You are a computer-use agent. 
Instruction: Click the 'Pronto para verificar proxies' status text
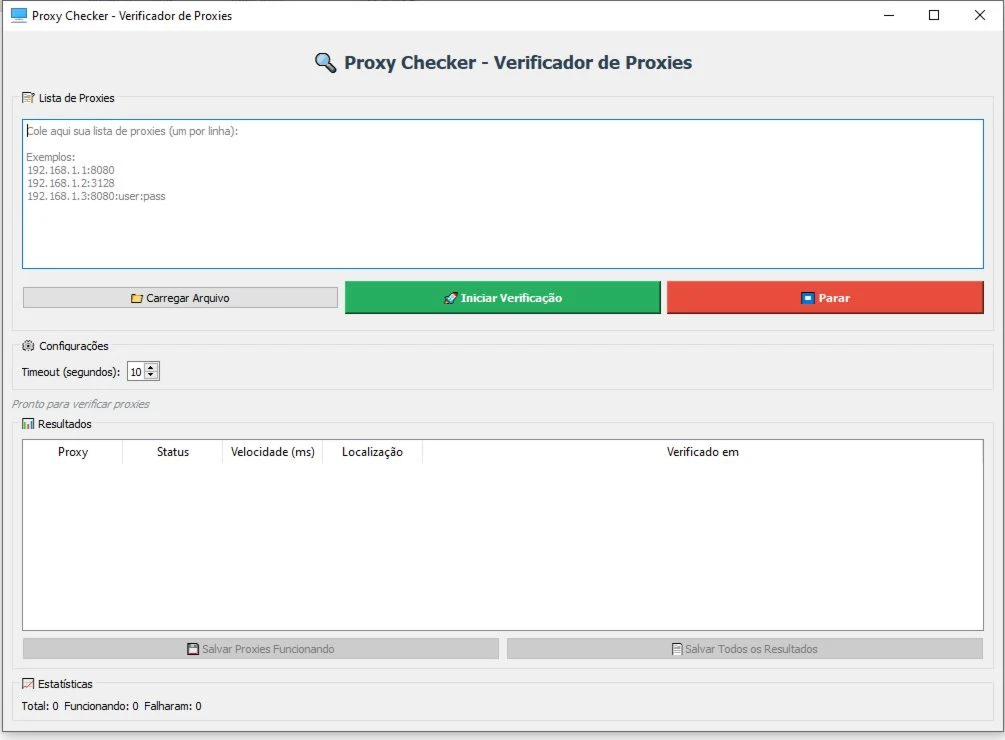[x=81, y=404]
